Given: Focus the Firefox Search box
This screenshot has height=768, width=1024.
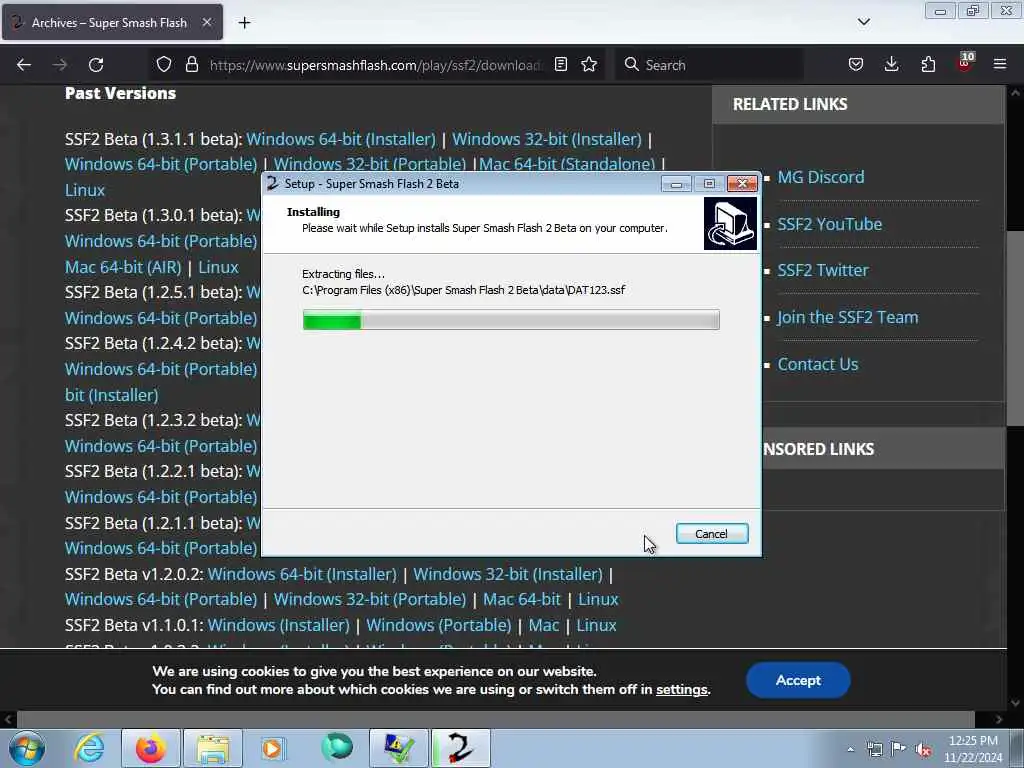Looking at the screenshot, I should (x=711, y=65).
